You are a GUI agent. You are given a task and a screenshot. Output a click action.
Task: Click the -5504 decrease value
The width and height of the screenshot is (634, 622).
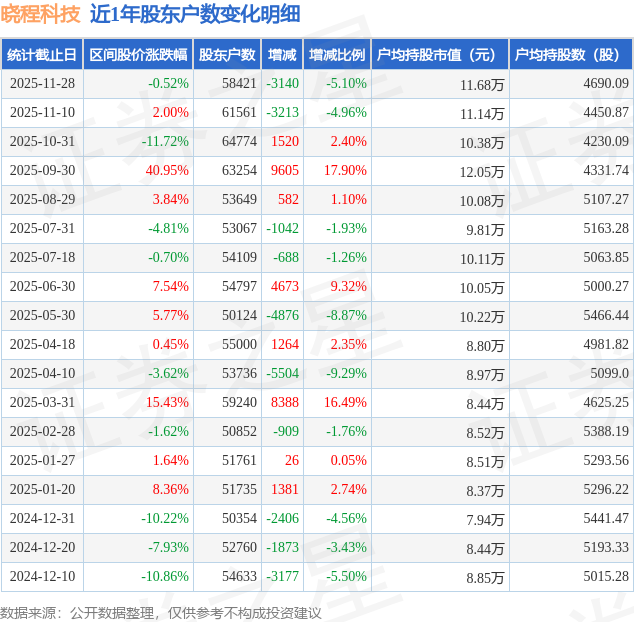point(282,373)
